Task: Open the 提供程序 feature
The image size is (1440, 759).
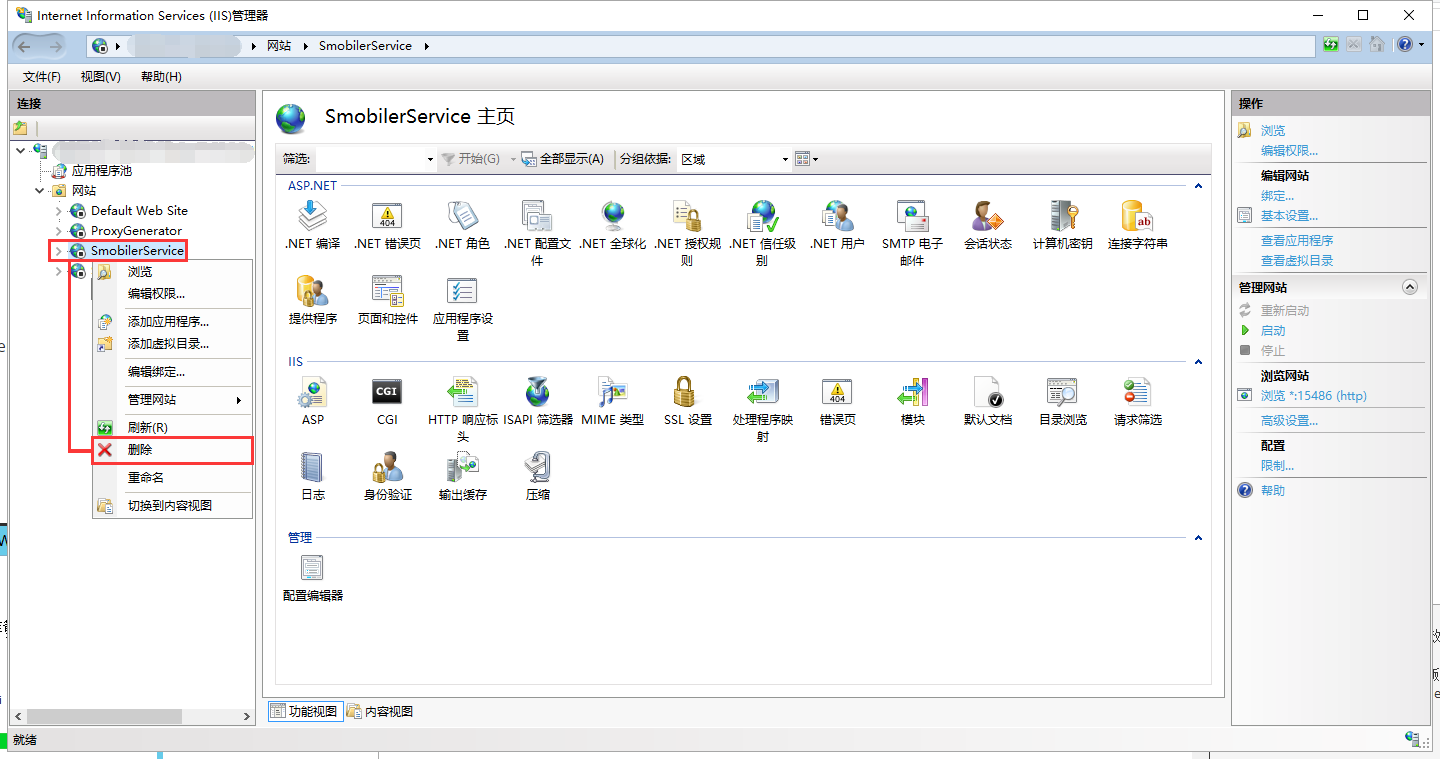Action: click(x=312, y=300)
